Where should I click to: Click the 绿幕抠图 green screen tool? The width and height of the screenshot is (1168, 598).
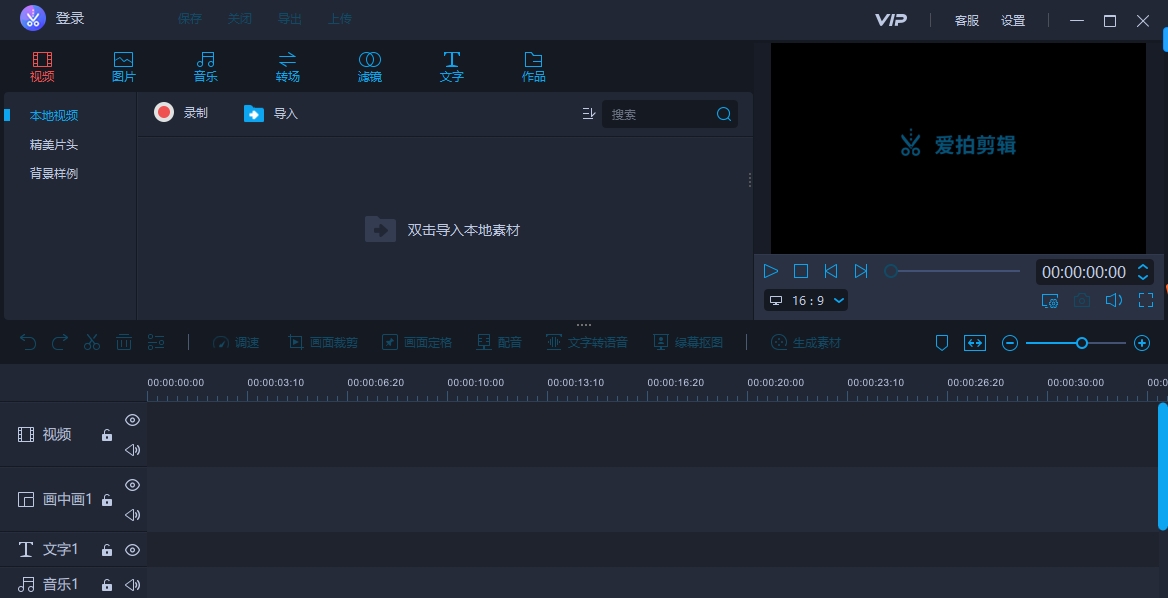(x=688, y=343)
